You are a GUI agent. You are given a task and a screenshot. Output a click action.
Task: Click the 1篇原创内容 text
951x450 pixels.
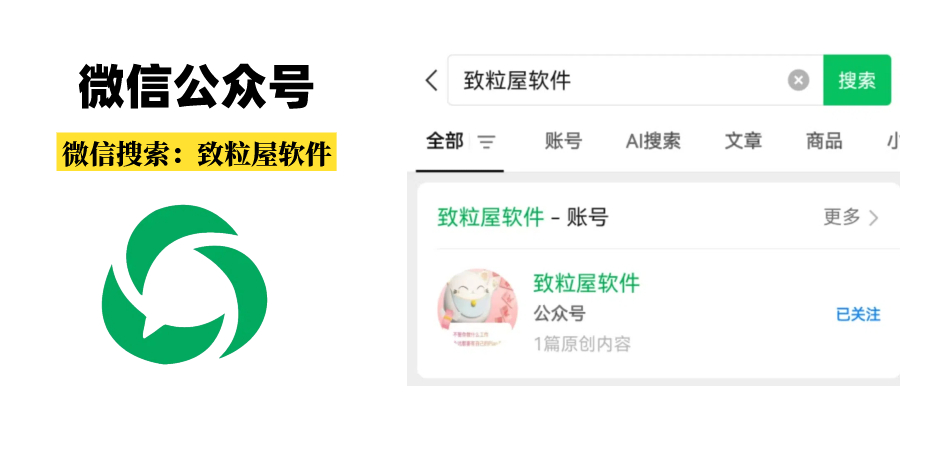click(x=582, y=344)
